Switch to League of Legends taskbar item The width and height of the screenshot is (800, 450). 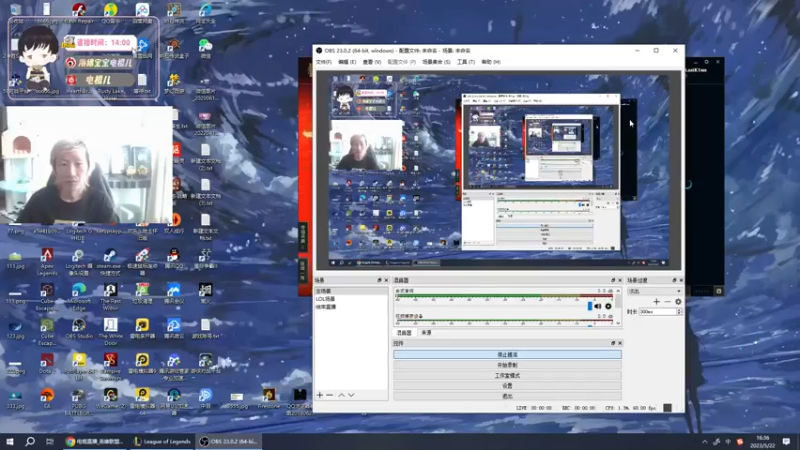162,441
